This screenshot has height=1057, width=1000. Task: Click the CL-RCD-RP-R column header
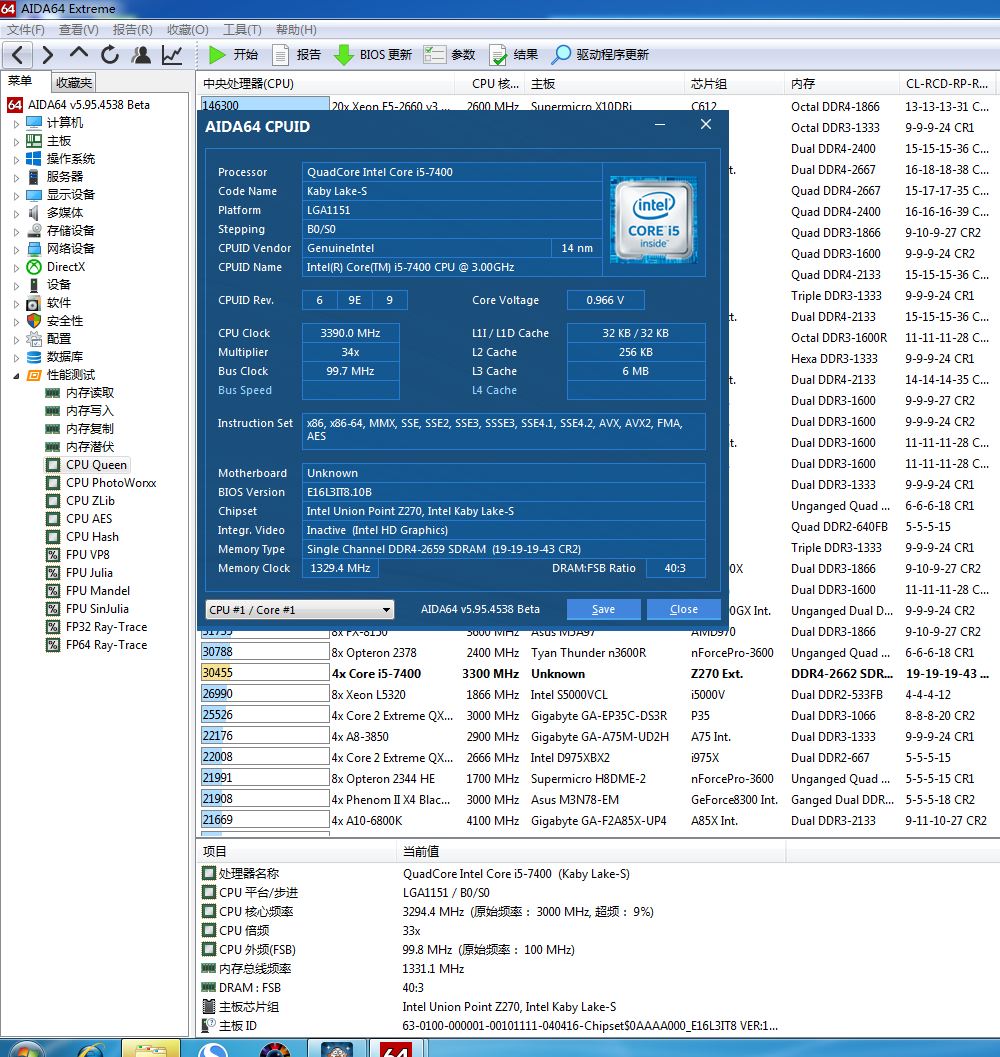click(945, 84)
